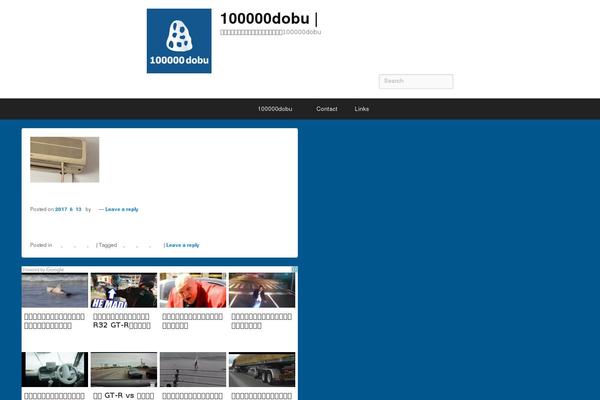The height and width of the screenshot is (400, 600).
Task: Focus the Search input field
Action: 415,81
